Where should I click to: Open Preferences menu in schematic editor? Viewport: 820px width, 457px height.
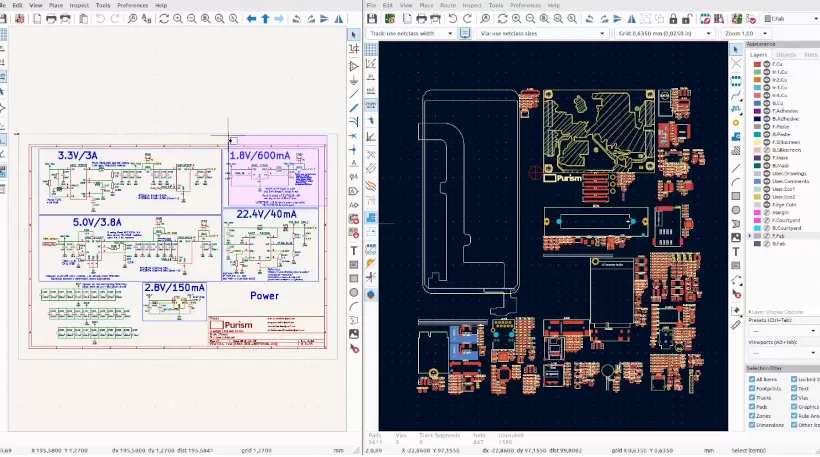point(132,5)
